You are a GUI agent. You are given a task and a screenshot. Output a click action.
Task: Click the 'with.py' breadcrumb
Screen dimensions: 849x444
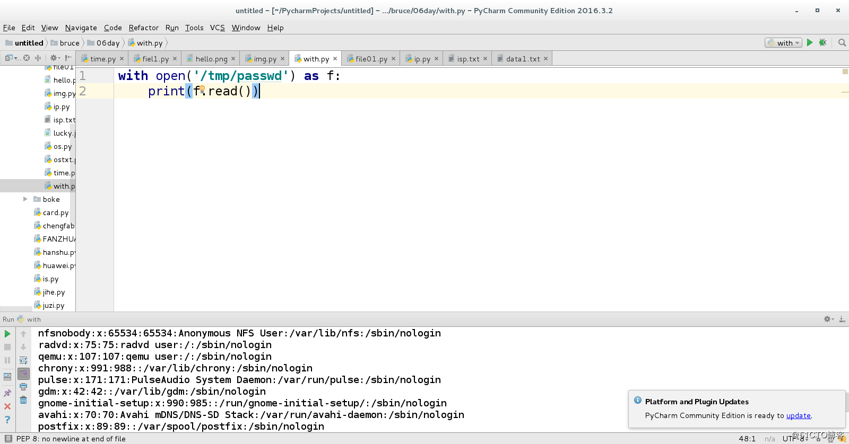pos(146,43)
